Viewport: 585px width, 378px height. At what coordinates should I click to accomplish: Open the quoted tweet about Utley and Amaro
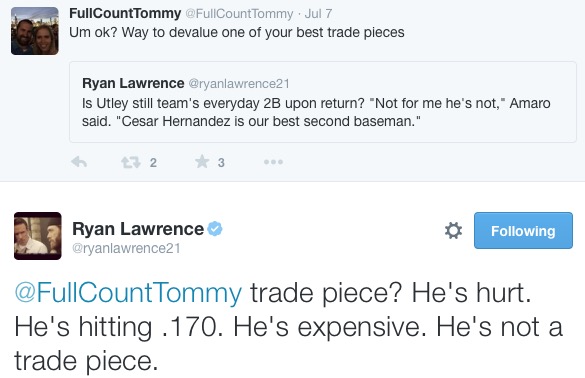(323, 102)
